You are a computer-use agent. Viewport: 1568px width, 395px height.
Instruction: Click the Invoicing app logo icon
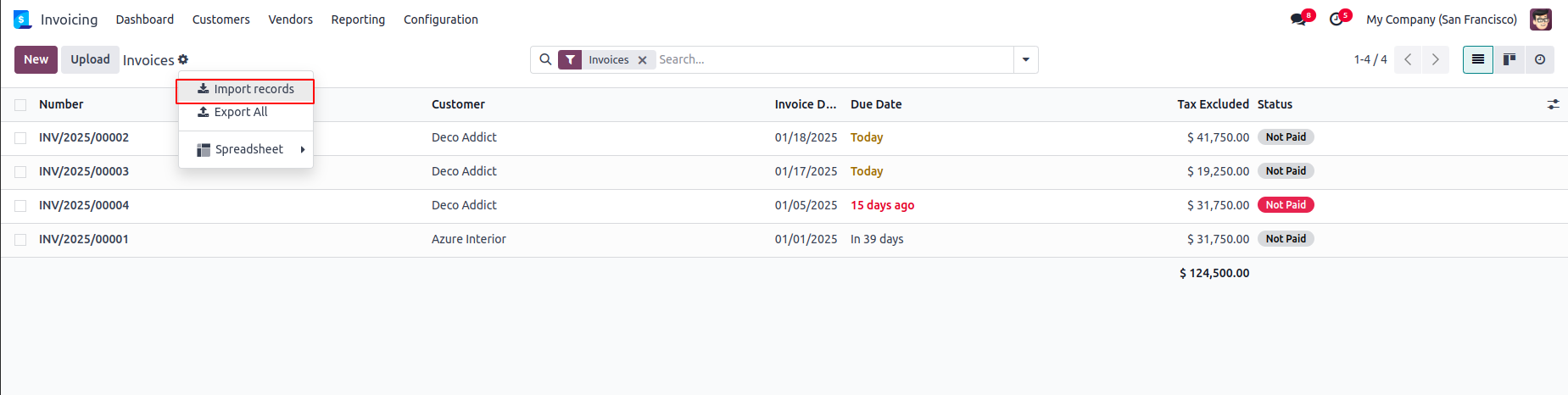tap(22, 19)
